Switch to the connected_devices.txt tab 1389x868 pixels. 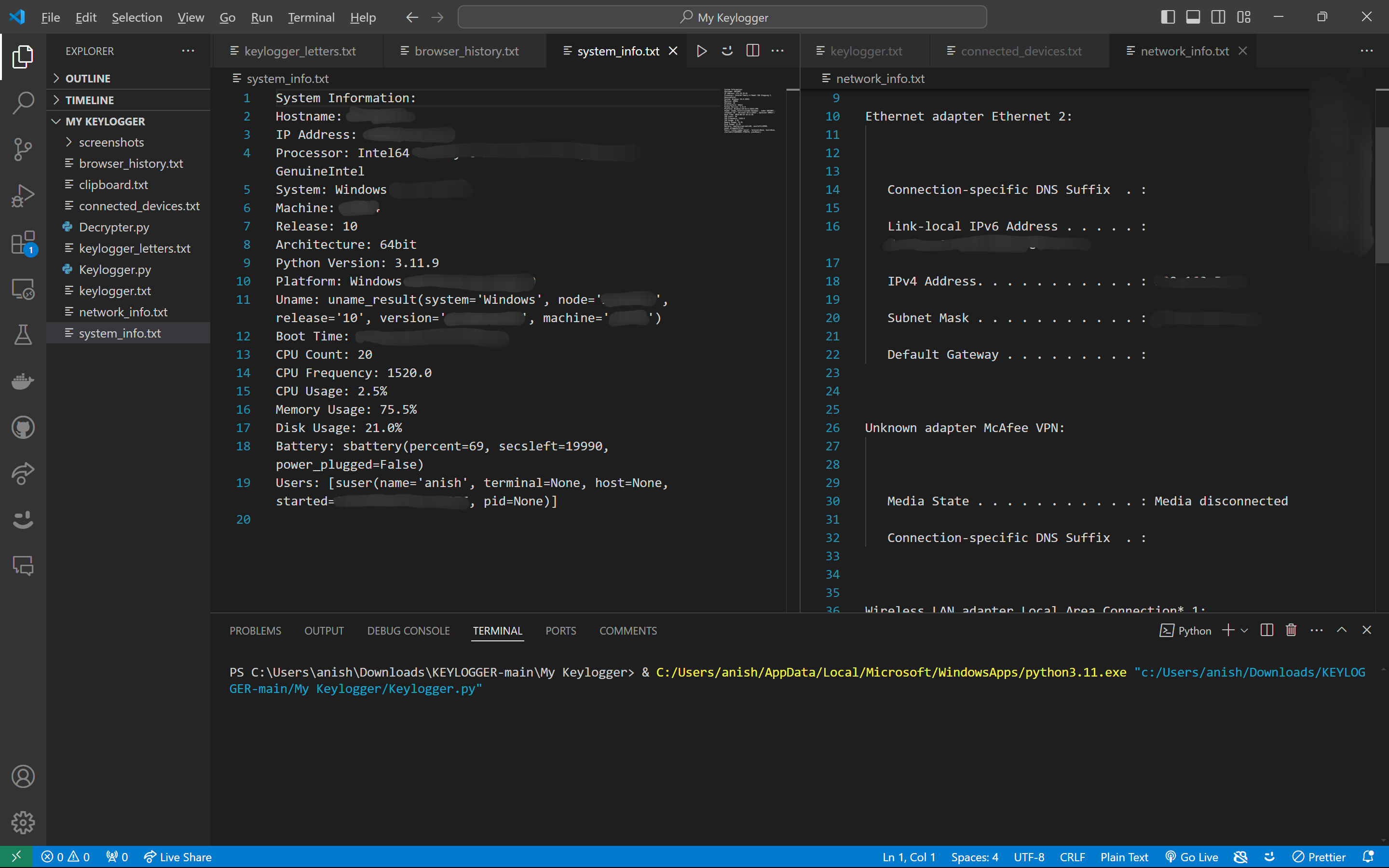(x=1021, y=51)
